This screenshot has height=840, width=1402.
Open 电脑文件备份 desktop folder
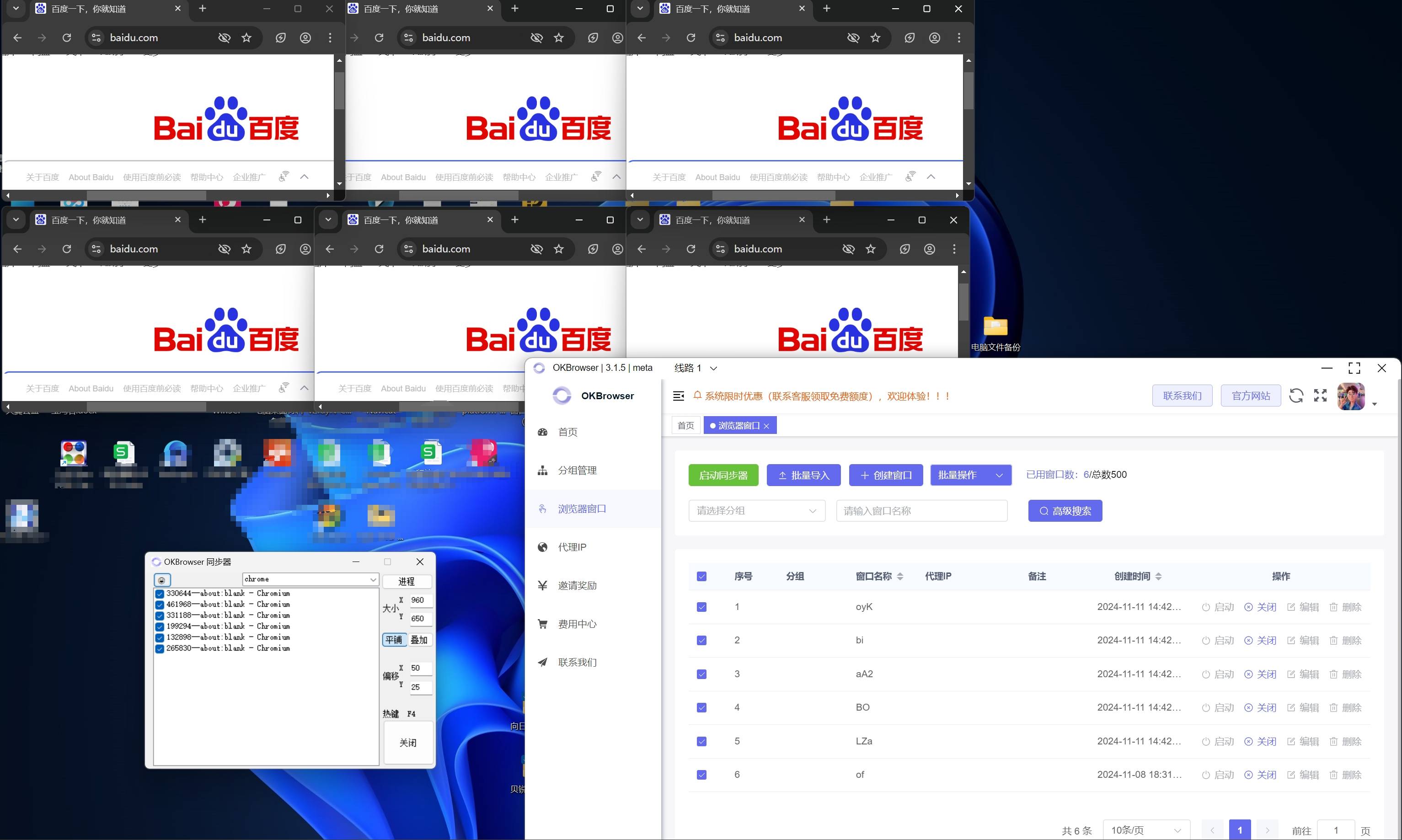pyautogui.click(x=995, y=334)
